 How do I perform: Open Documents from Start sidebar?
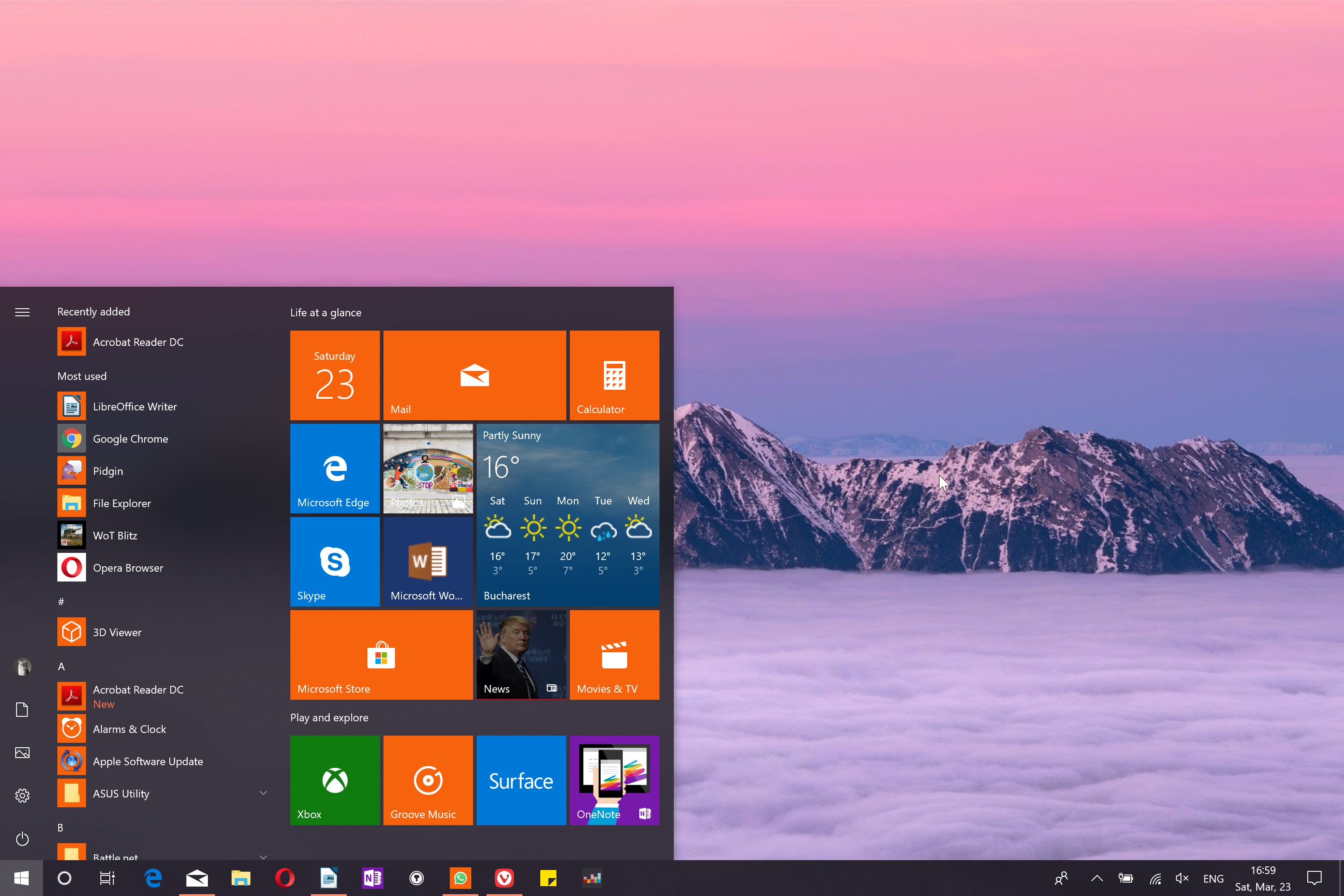(x=22, y=710)
